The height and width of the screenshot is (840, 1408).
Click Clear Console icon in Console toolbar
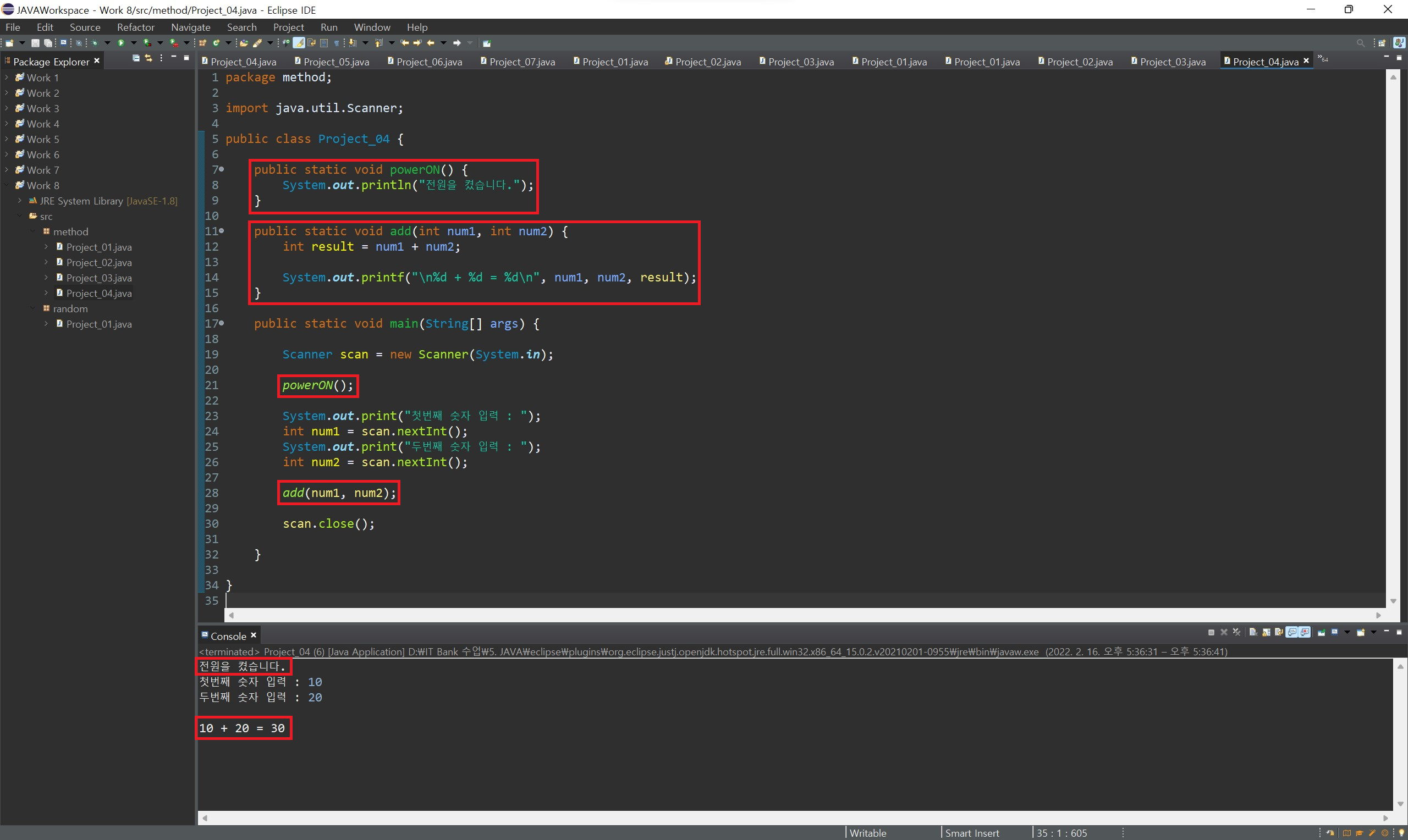[x=1253, y=632]
